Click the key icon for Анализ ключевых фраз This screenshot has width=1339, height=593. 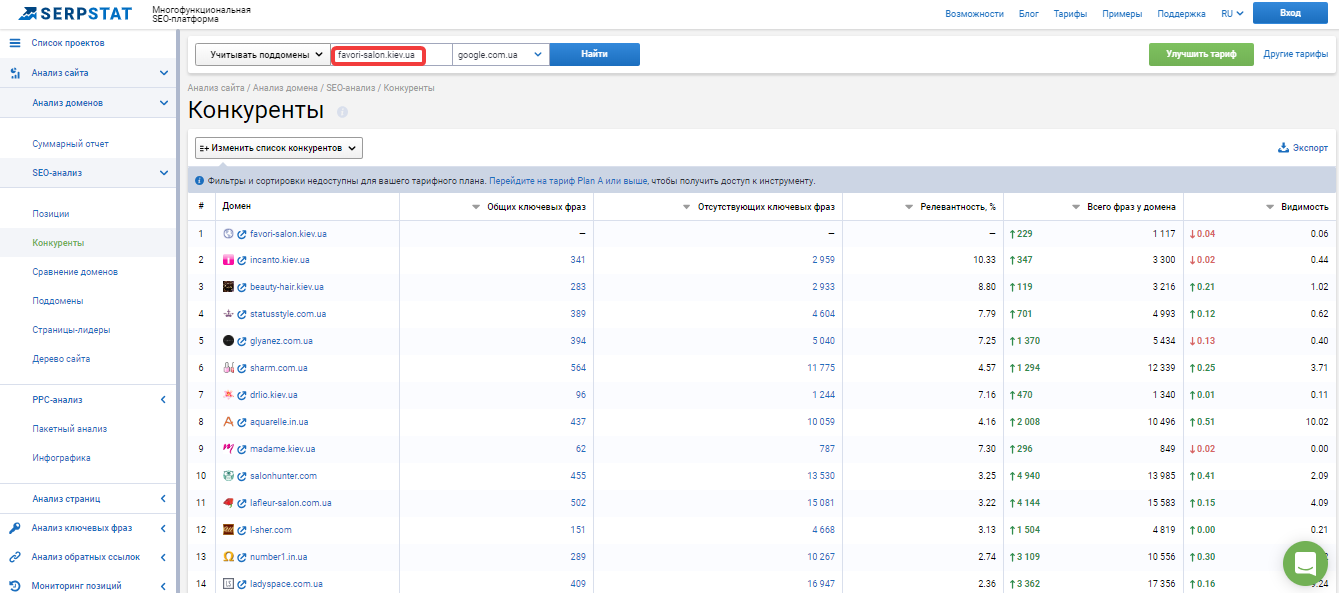tap(15, 528)
